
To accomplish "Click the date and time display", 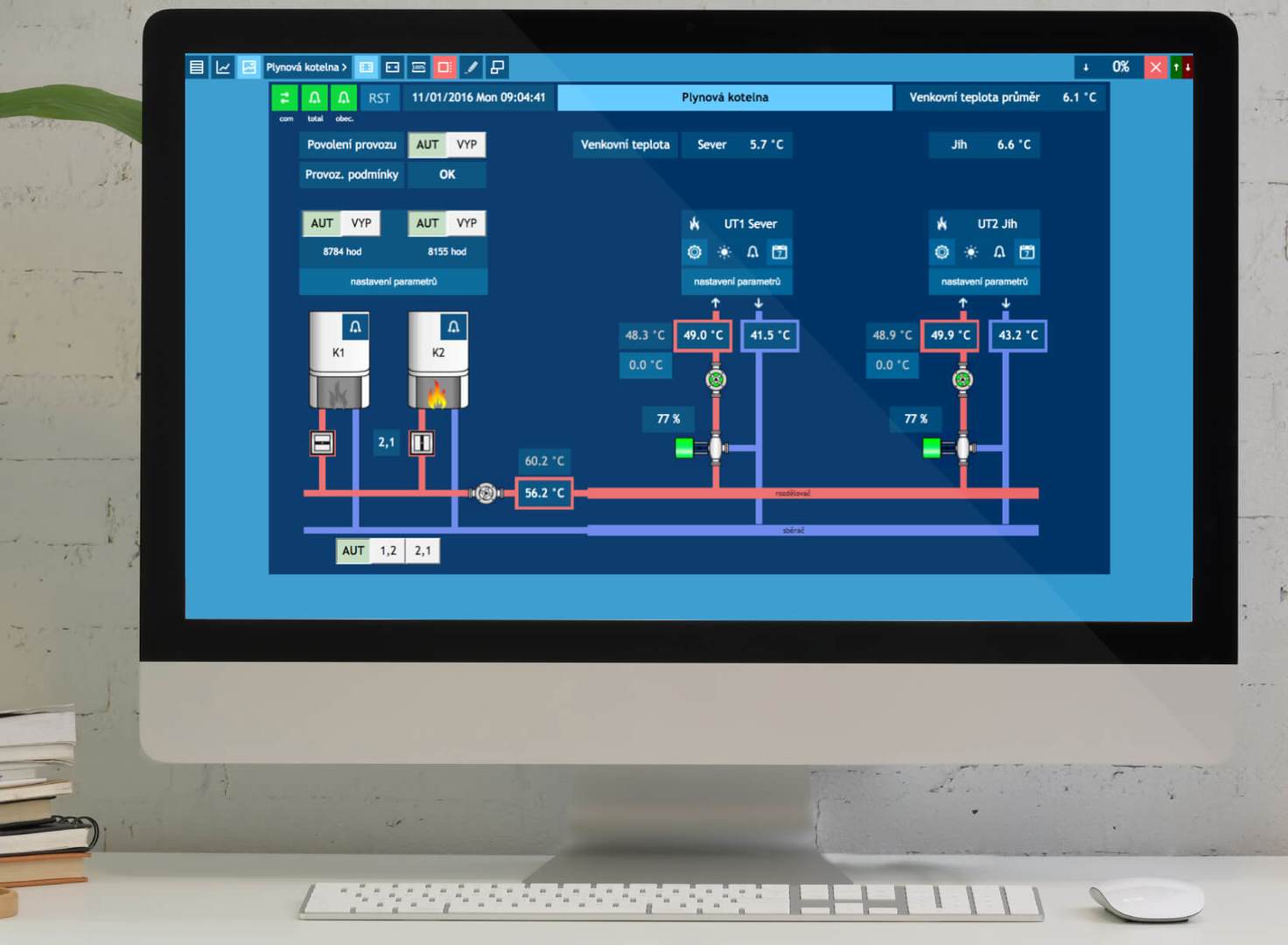I will (x=479, y=97).
